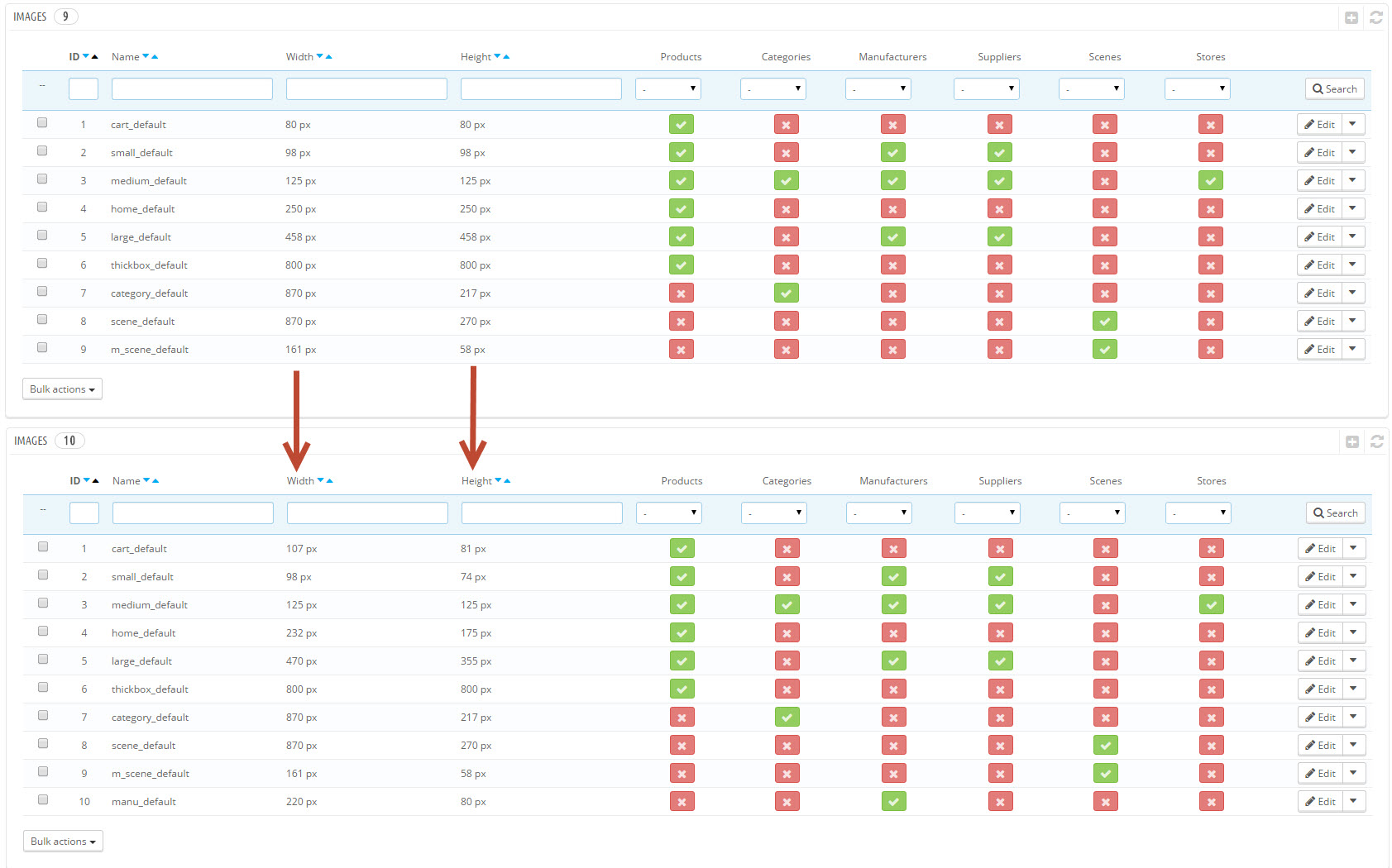The height and width of the screenshot is (868, 1392).
Task: Refresh the Images 10 list
Action: click(x=1376, y=441)
